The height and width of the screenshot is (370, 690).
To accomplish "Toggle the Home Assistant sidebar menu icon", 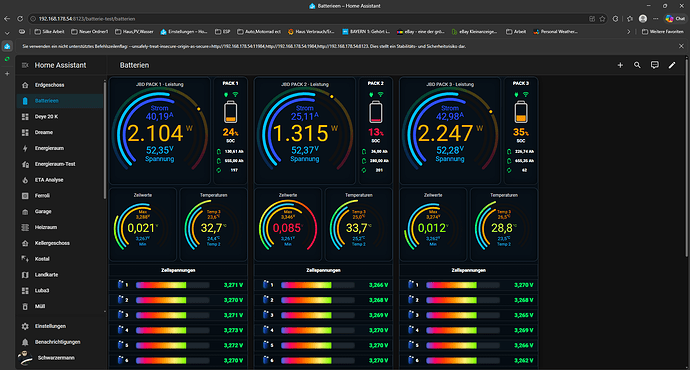I will coord(25,65).
